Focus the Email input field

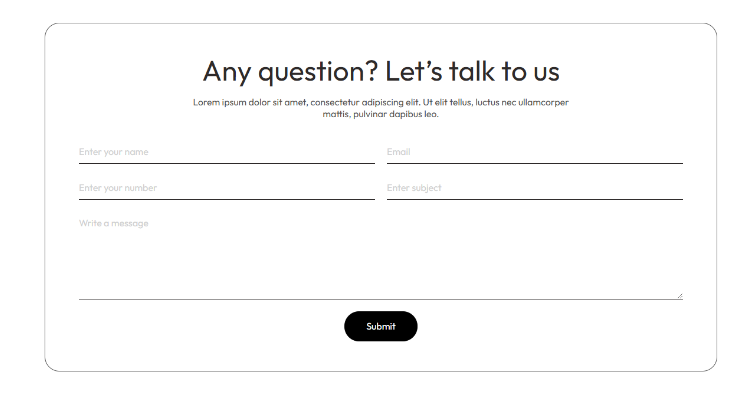click(x=534, y=152)
